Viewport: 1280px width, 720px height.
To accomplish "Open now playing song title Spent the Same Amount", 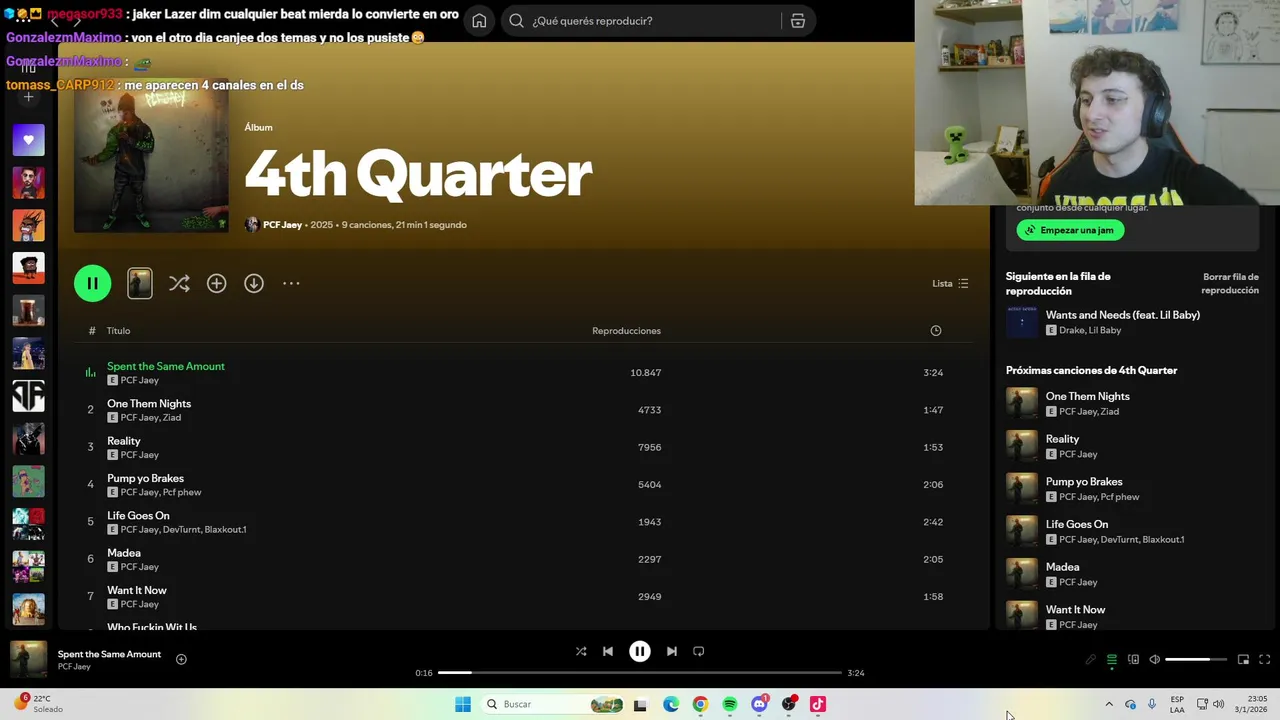I will [x=109, y=654].
